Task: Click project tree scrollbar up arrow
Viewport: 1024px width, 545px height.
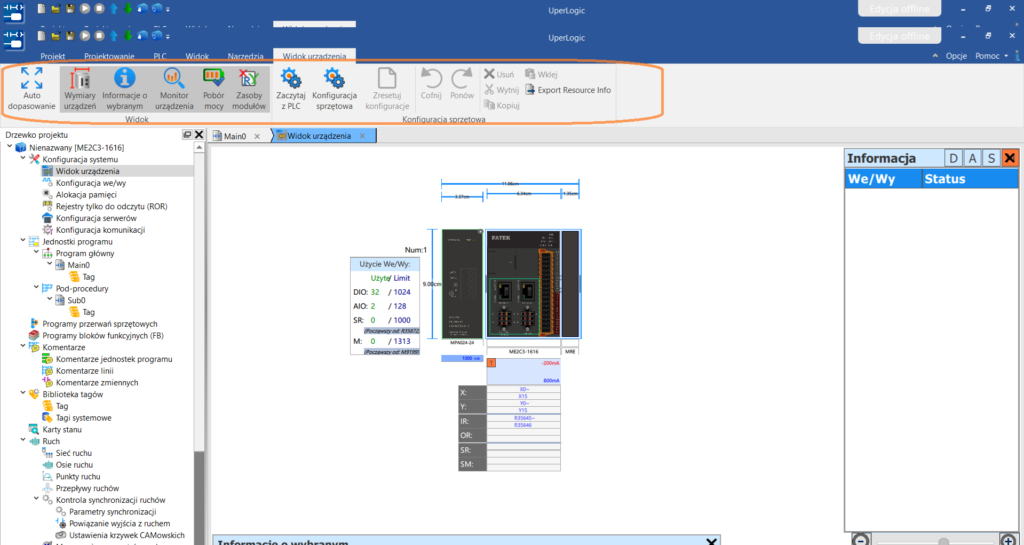Action: tap(199, 148)
